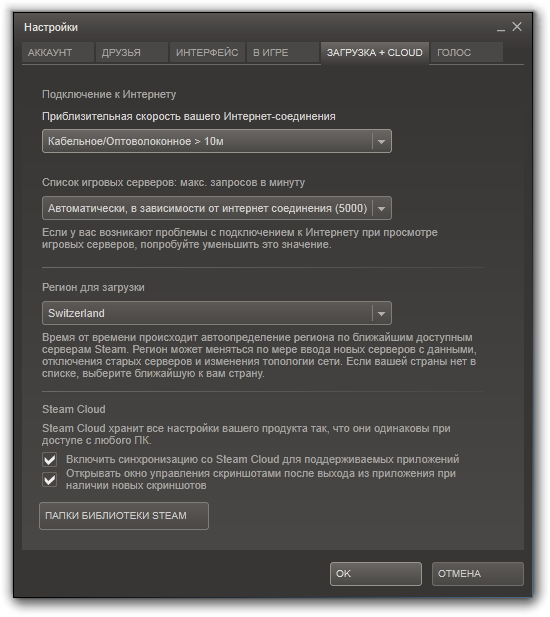550x617 pixels.
Task: Expand the Switzerland download region dropdown arrow
Action: 381,313
